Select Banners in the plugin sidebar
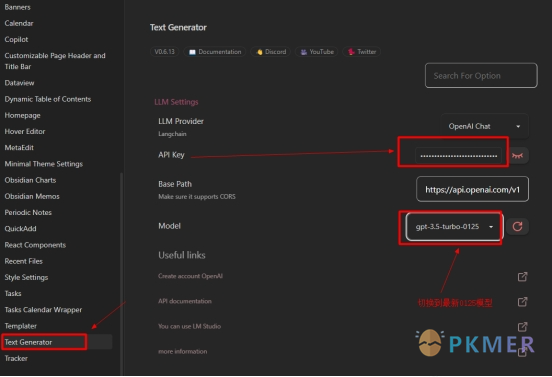552x377 pixels. [18, 7]
